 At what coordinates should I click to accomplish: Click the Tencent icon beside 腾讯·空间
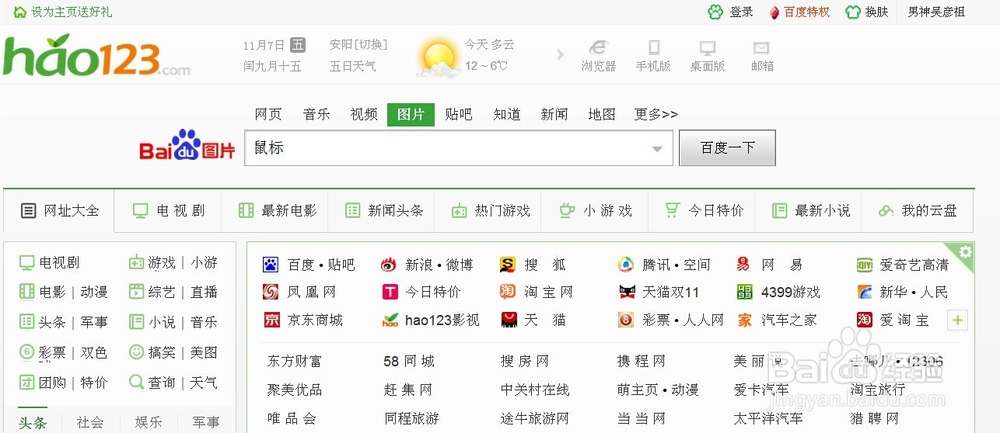coord(626,265)
